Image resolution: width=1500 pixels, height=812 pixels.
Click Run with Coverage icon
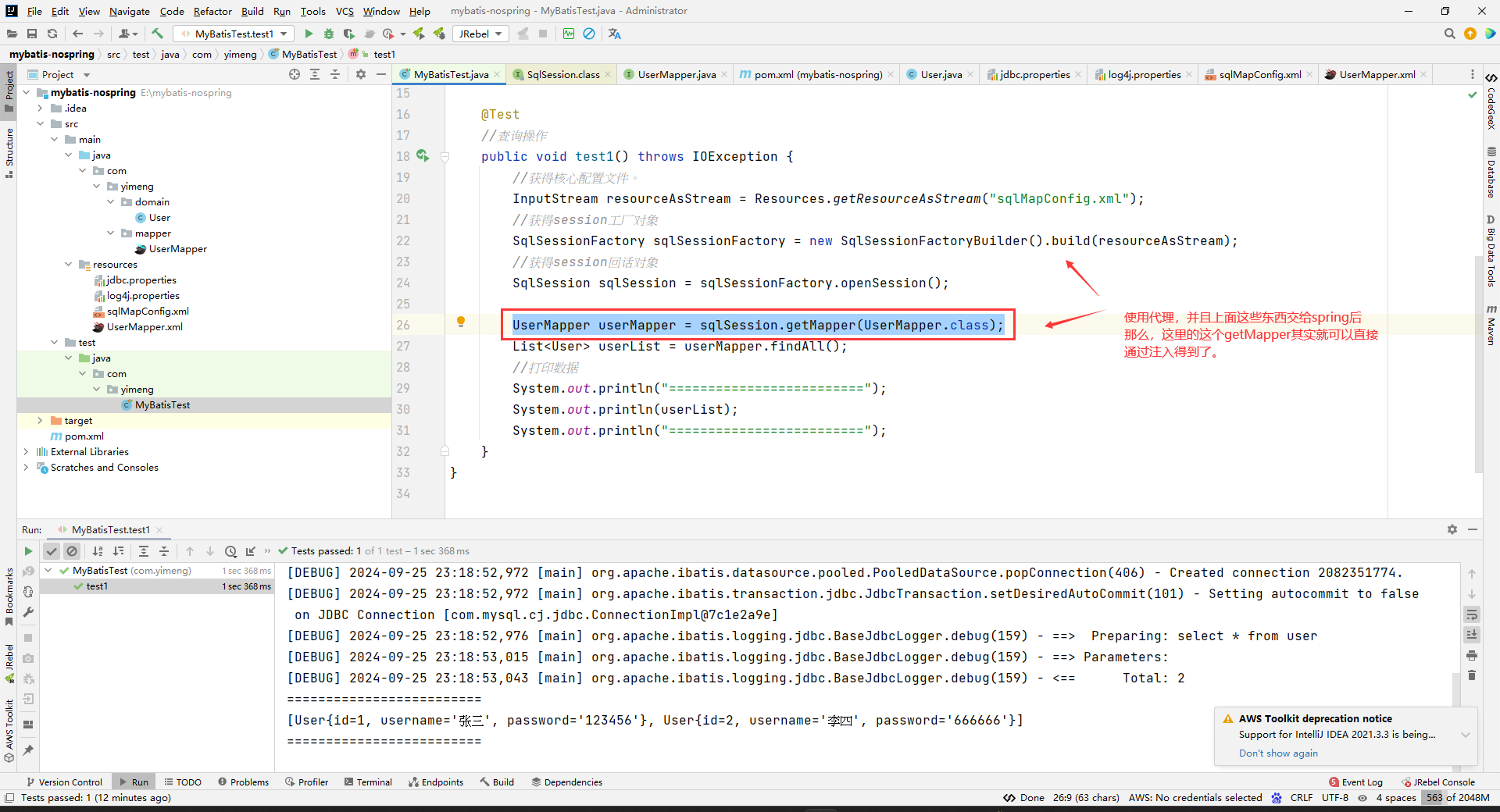349,34
